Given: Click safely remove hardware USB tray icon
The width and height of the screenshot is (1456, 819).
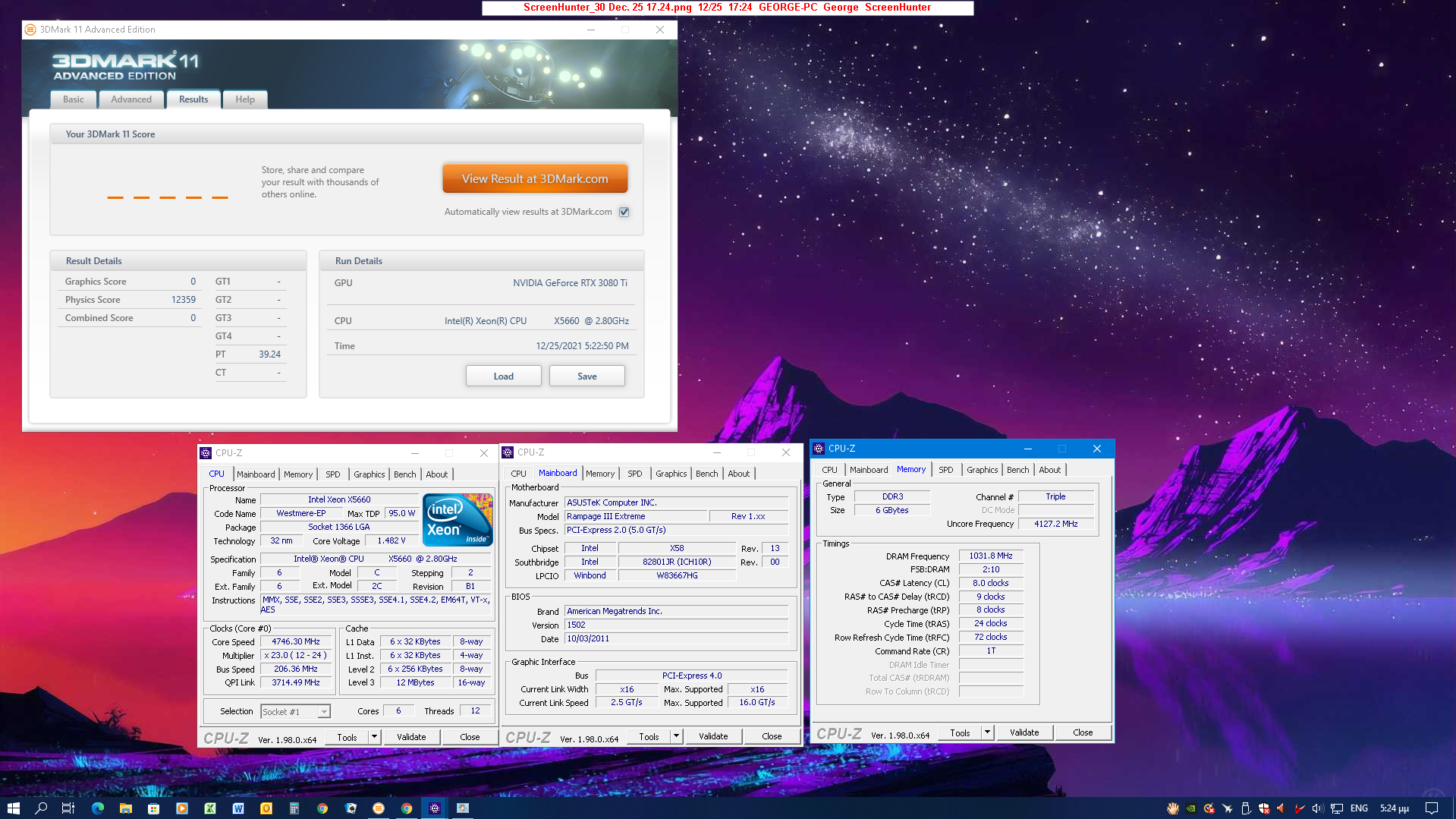Looking at the screenshot, I should tap(1245, 808).
